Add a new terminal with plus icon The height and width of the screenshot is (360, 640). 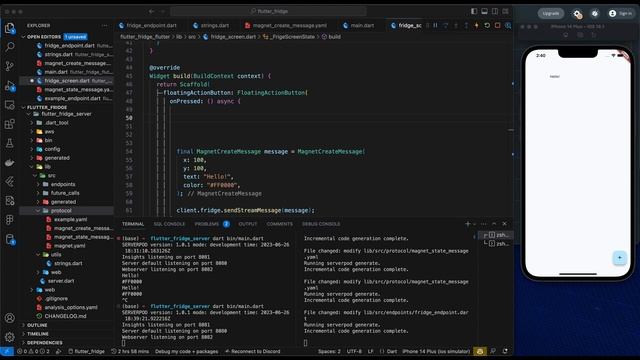tap(468, 224)
